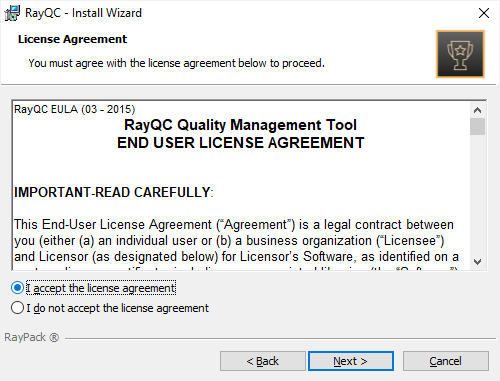The image size is (500, 381).
Task: Click the "RayPack ®" label at bottom left
Action: pyautogui.click(x=32, y=337)
